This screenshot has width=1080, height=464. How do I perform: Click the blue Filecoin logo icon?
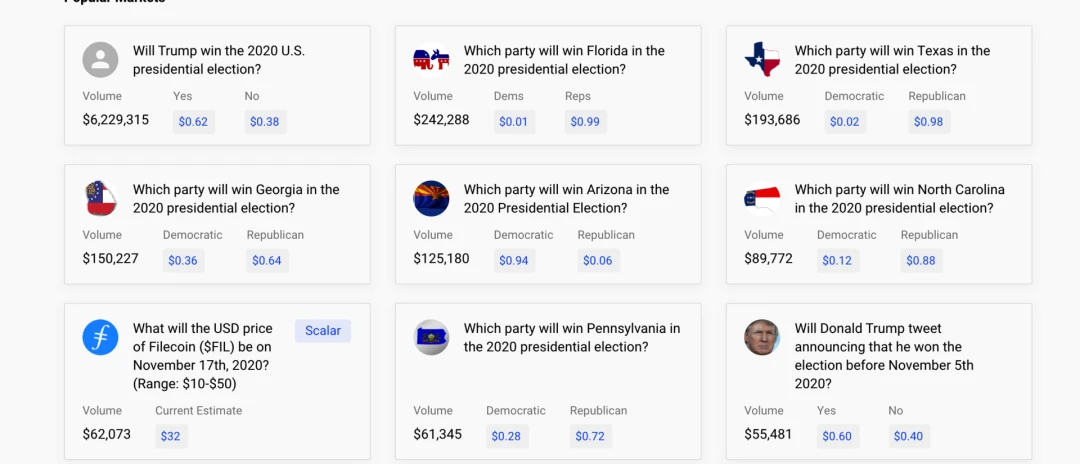click(x=101, y=337)
